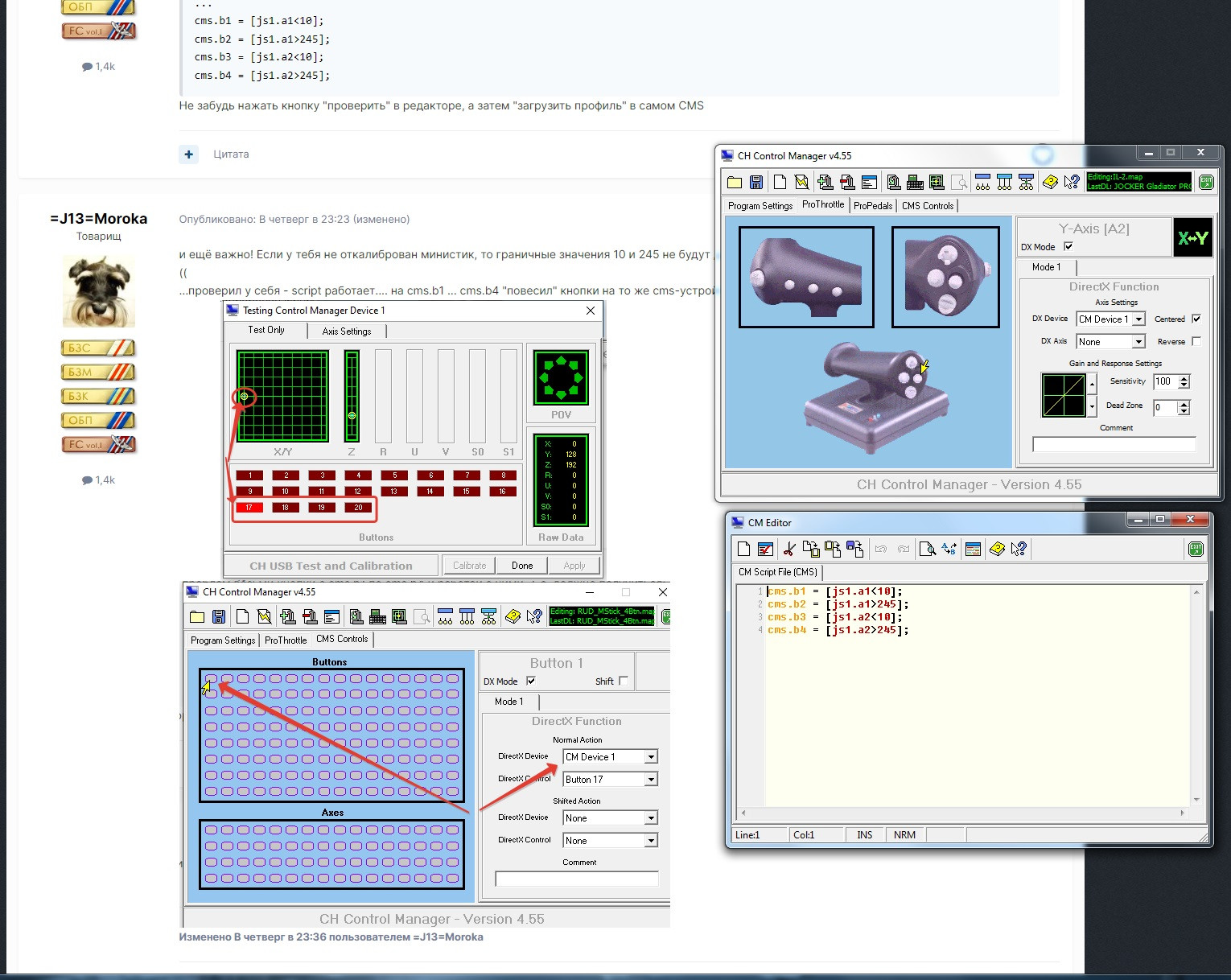This screenshot has height=980, width=1231.
Task: Toggle DX Mode checkbox under Y-Axis [A2]
Action: (1068, 246)
